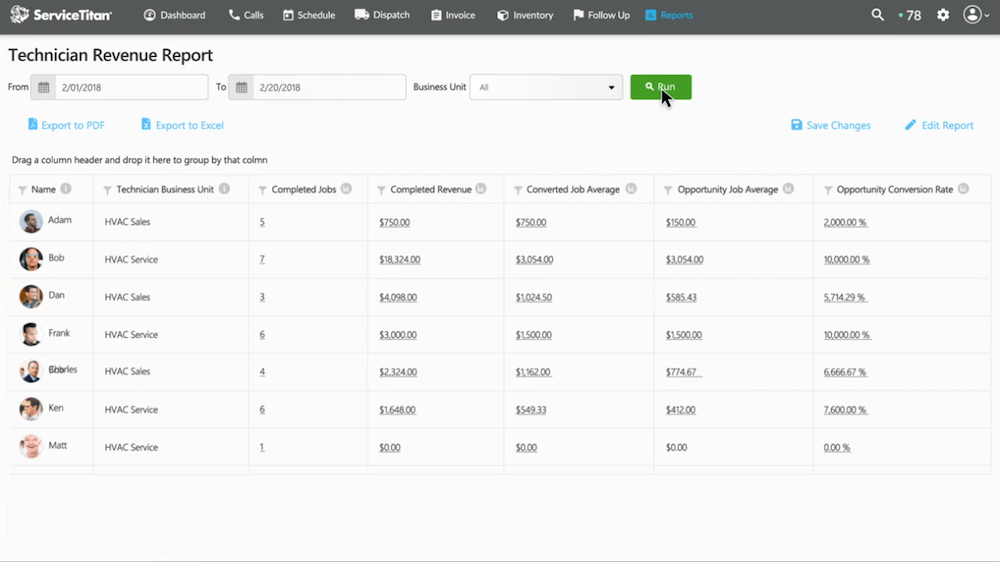This screenshot has width=1000, height=562.
Task: Click Export to PDF link
Action: pos(66,126)
